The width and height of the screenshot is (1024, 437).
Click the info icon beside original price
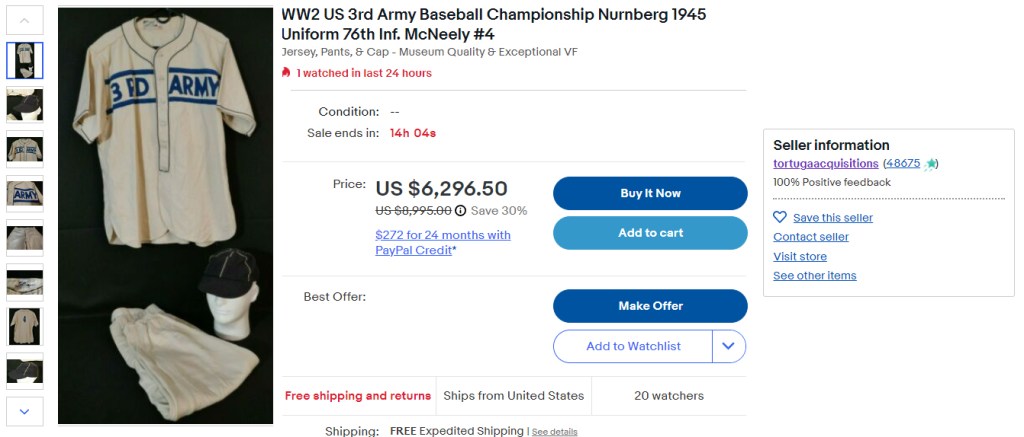(x=461, y=211)
